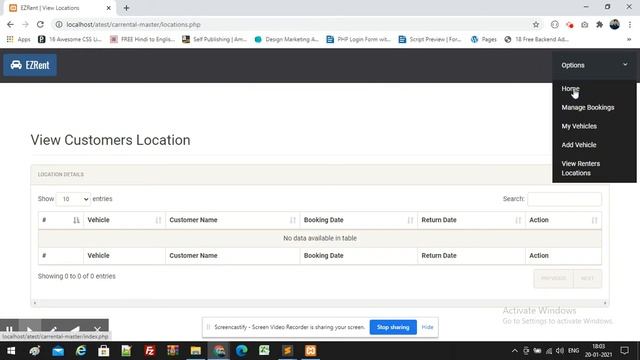Sort the table by the Action column
640x360 pixels.
[563, 220]
